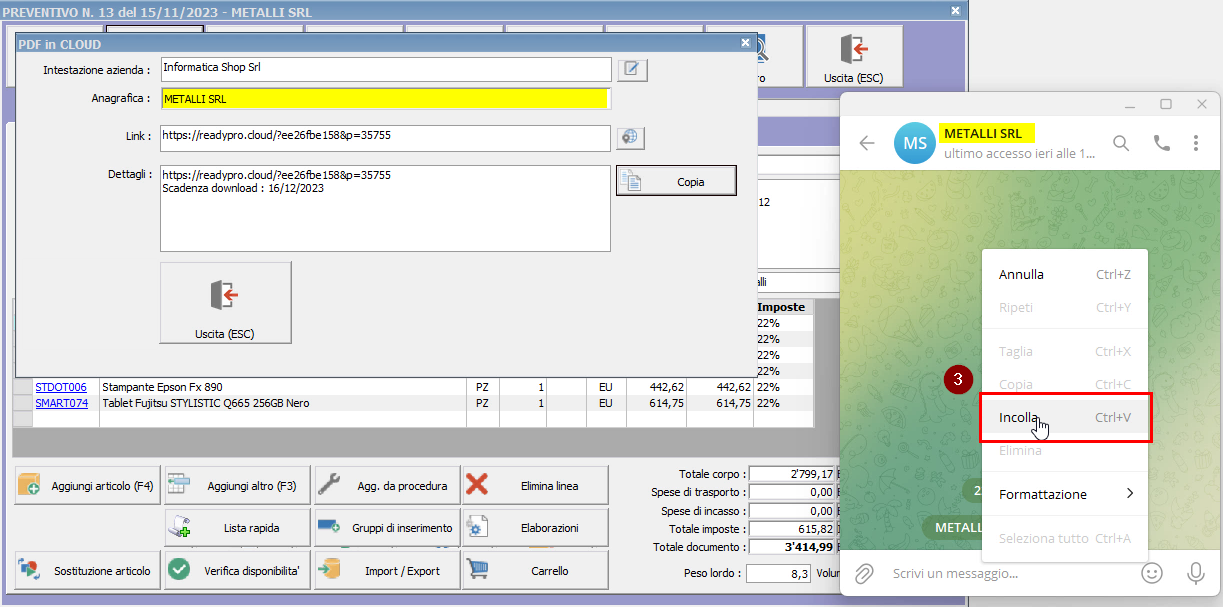
Task: Select the yellow Anagrafica field METALLI SRL
Action: pyautogui.click(x=385, y=99)
